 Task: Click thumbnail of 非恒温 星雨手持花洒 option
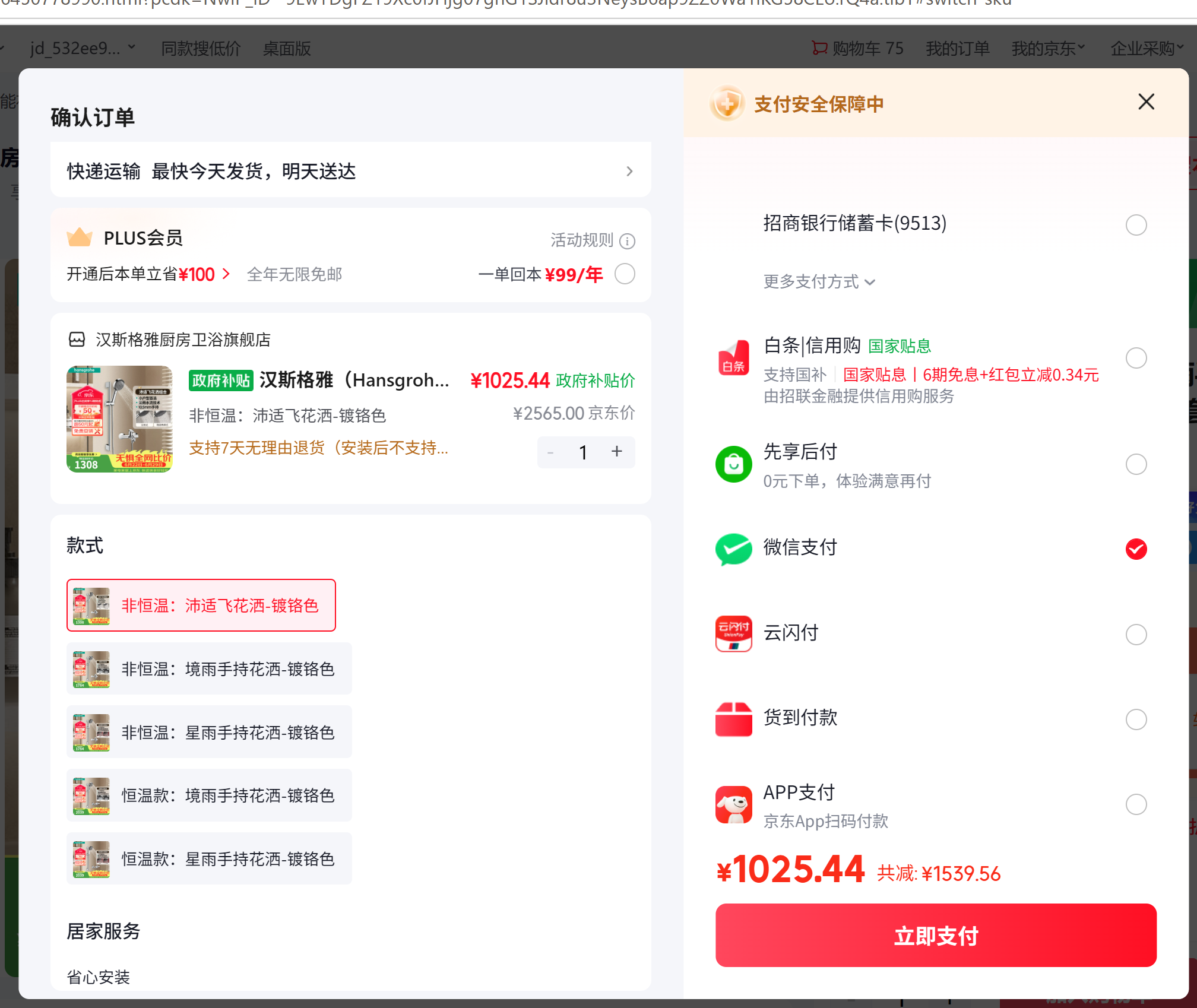click(91, 733)
